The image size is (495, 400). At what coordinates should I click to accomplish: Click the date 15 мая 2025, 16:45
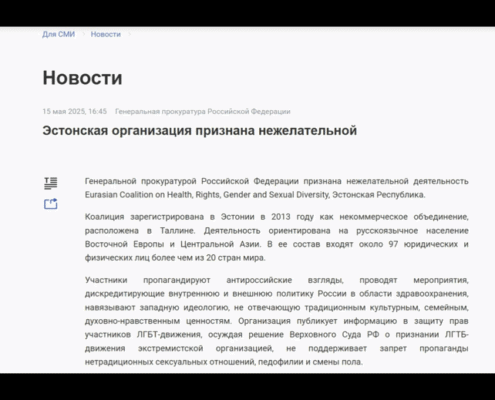click(x=75, y=111)
